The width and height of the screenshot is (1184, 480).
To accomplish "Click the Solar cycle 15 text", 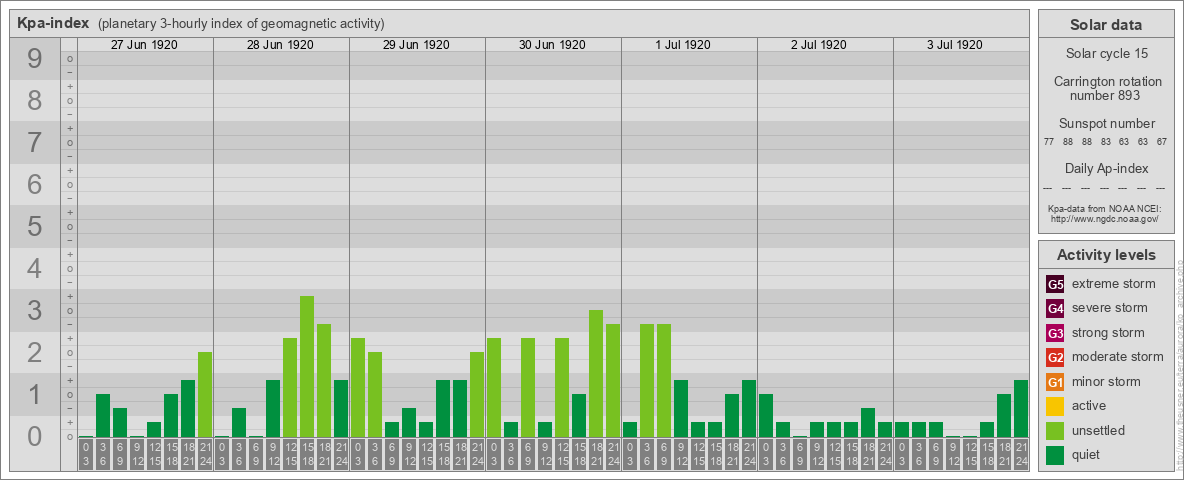I will click(1105, 54).
